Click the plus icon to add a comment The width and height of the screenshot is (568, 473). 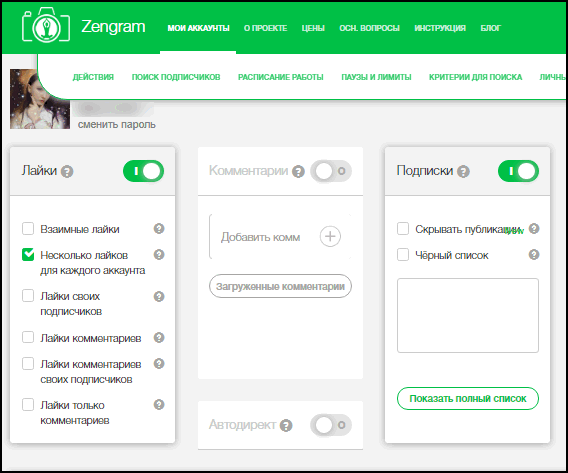330,236
